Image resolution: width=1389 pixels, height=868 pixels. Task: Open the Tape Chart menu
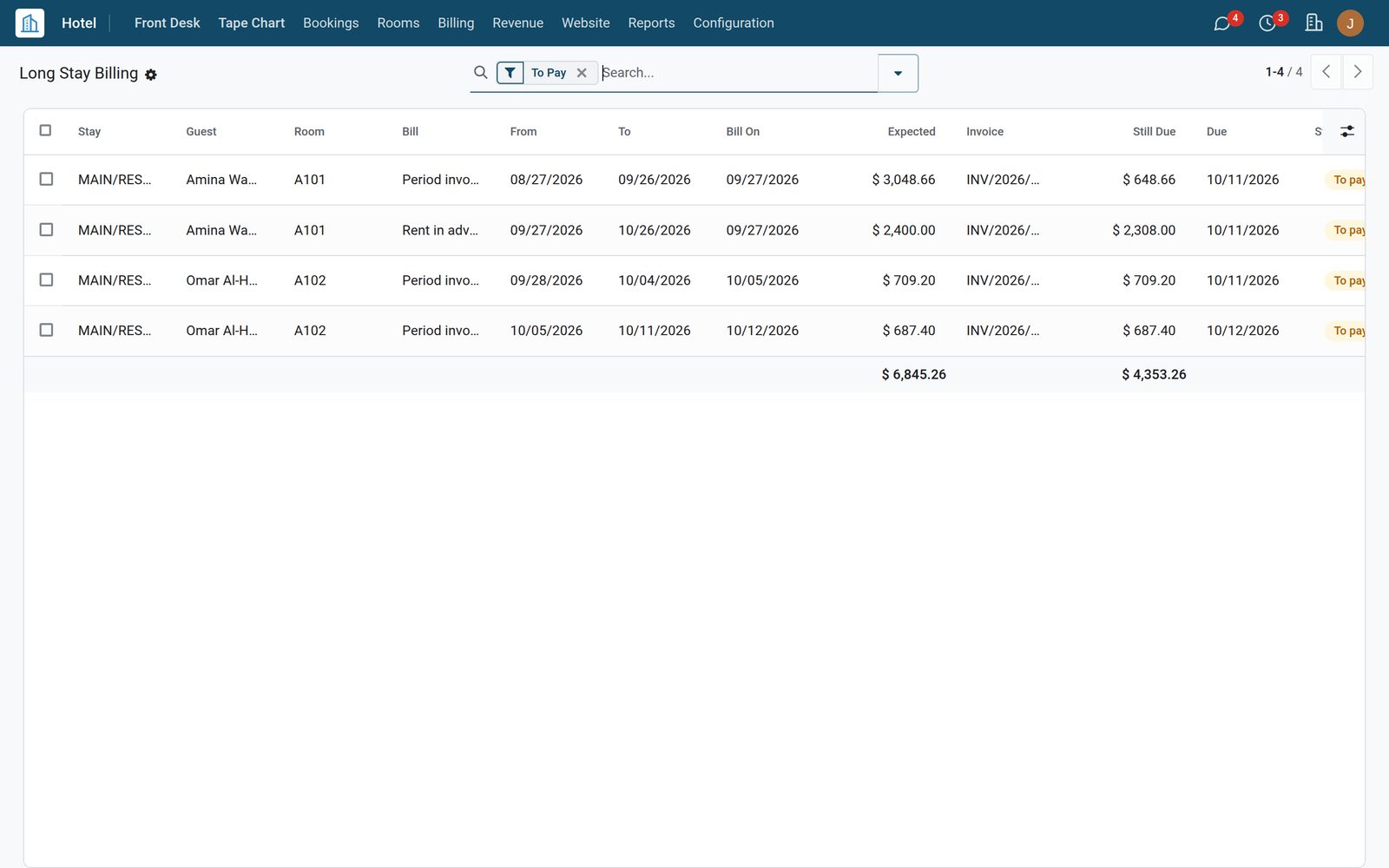tap(252, 23)
